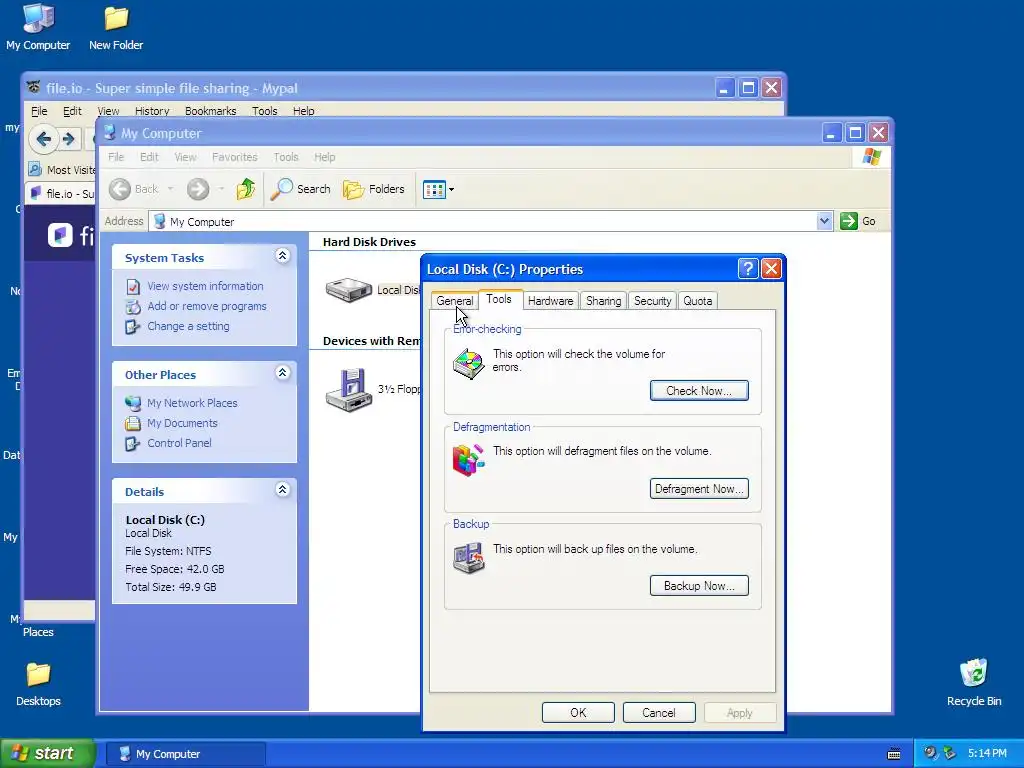Click Free Space: 42.0 GB detail text
The height and width of the screenshot is (768, 1024).
coord(174,569)
